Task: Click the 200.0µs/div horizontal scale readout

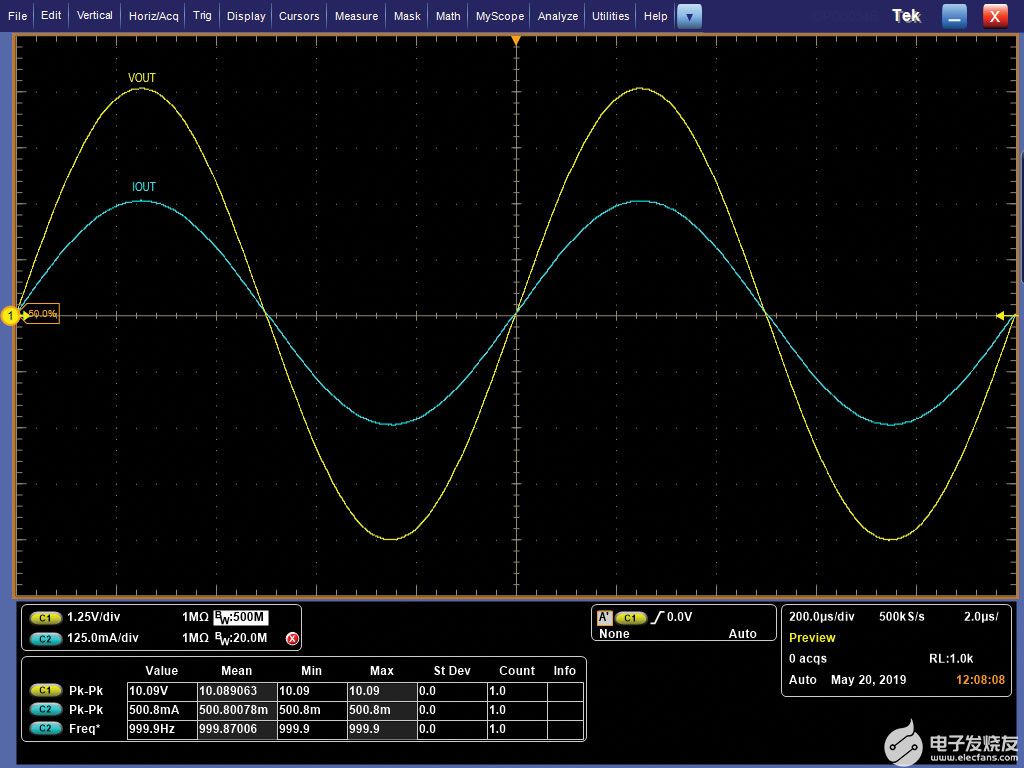Action: point(822,616)
